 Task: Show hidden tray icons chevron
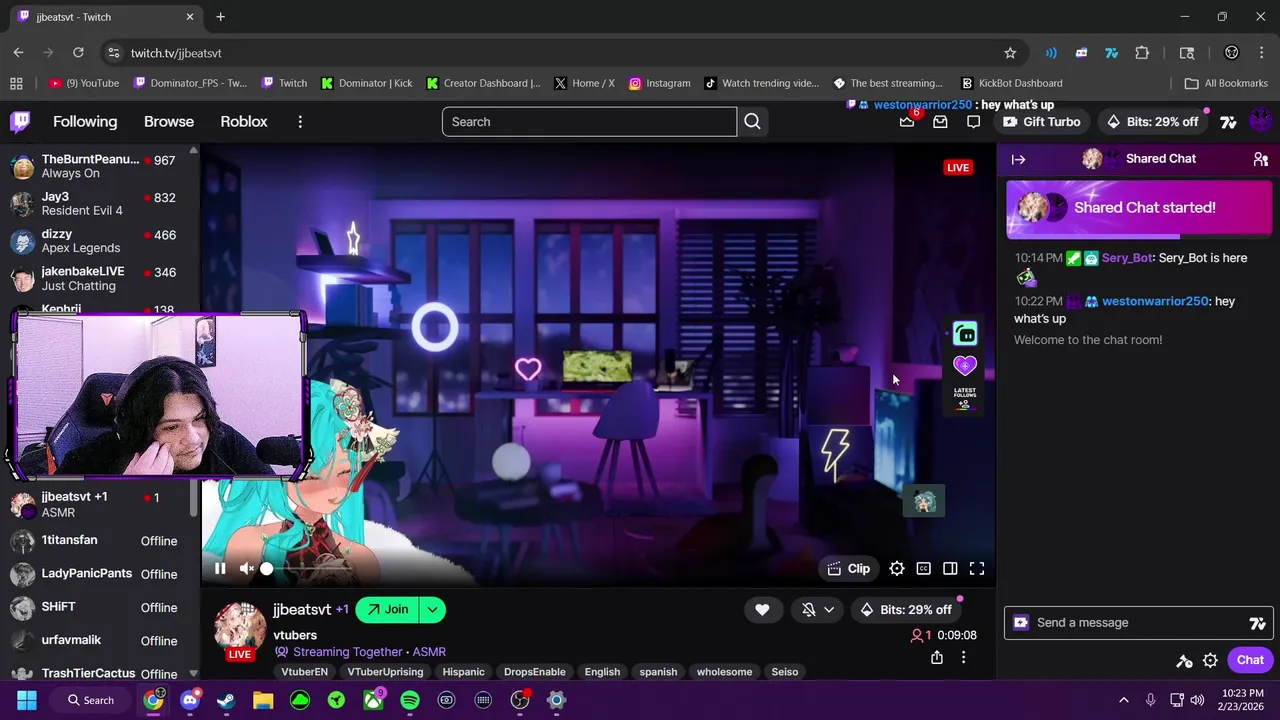[x=1123, y=700]
